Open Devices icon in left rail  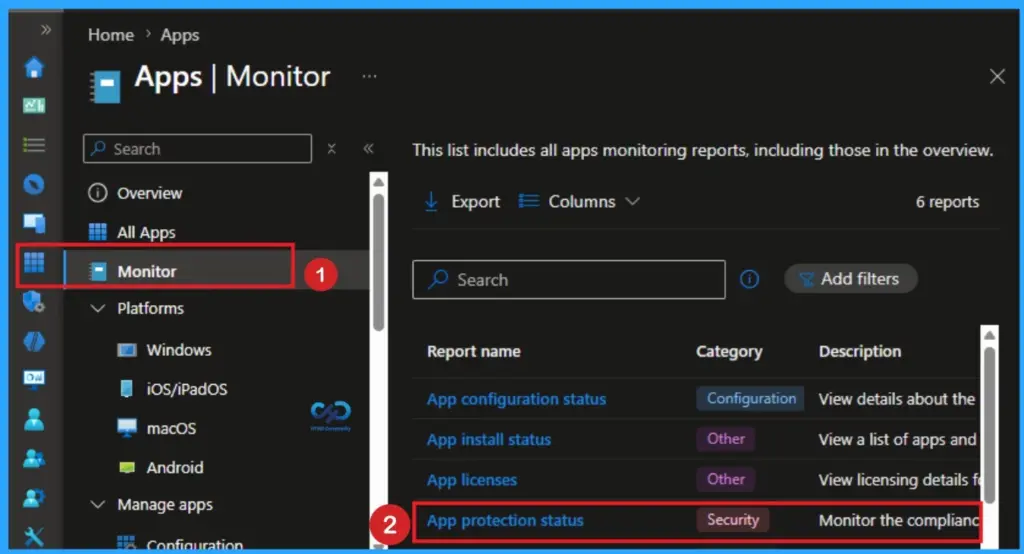click(x=34, y=223)
